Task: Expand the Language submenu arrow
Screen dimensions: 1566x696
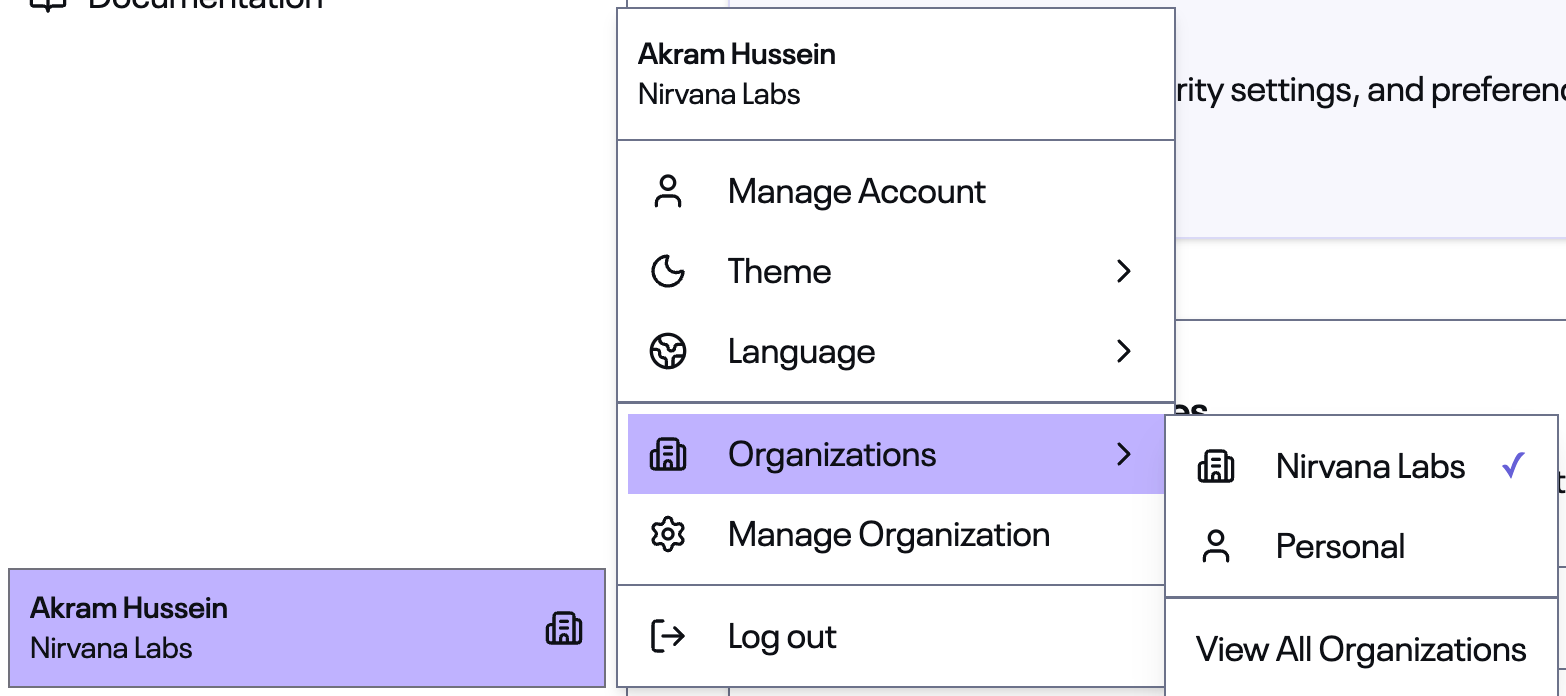Action: [x=1123, y=352]
